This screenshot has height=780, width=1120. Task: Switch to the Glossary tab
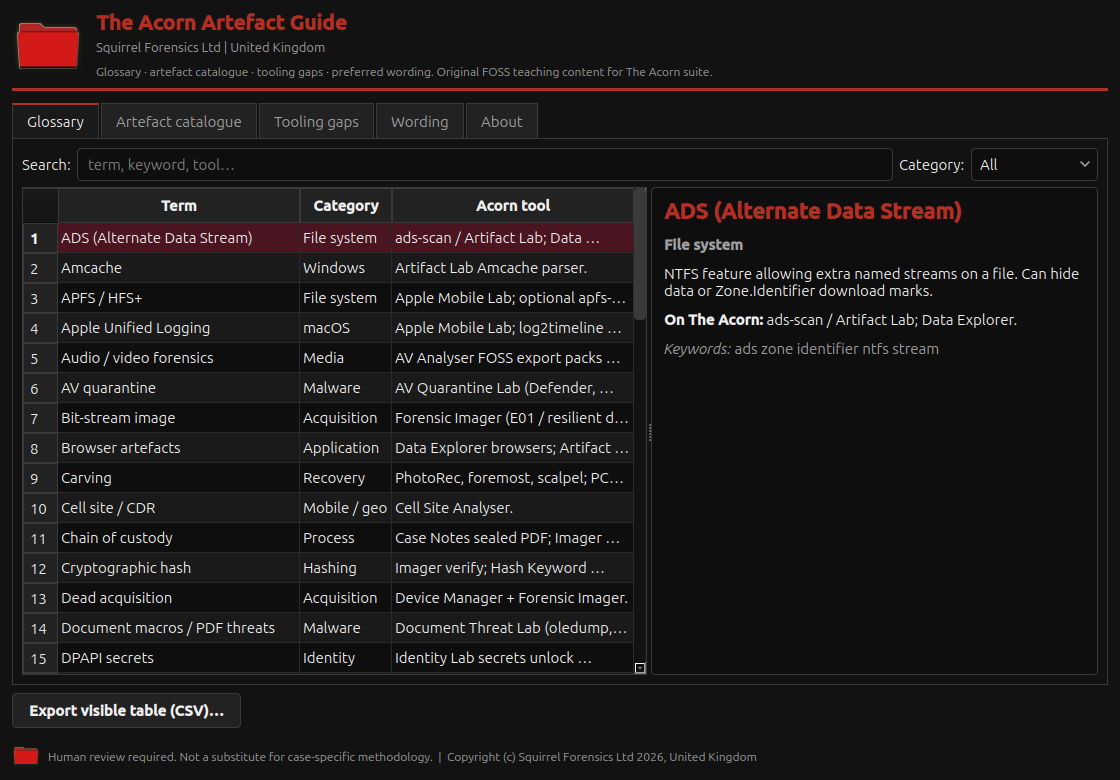click(x=55, y=121)
